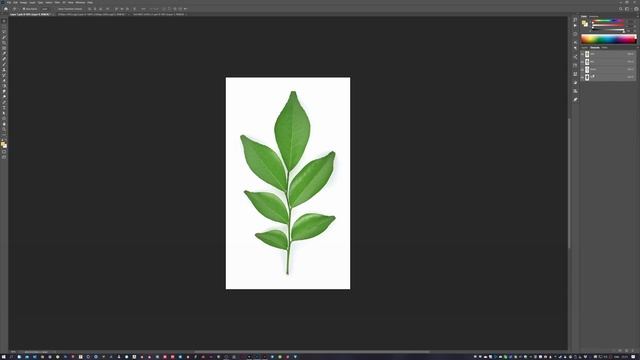Toggle visibility of the Blue channel
640x360 pixels.
(x=582, y=77)
